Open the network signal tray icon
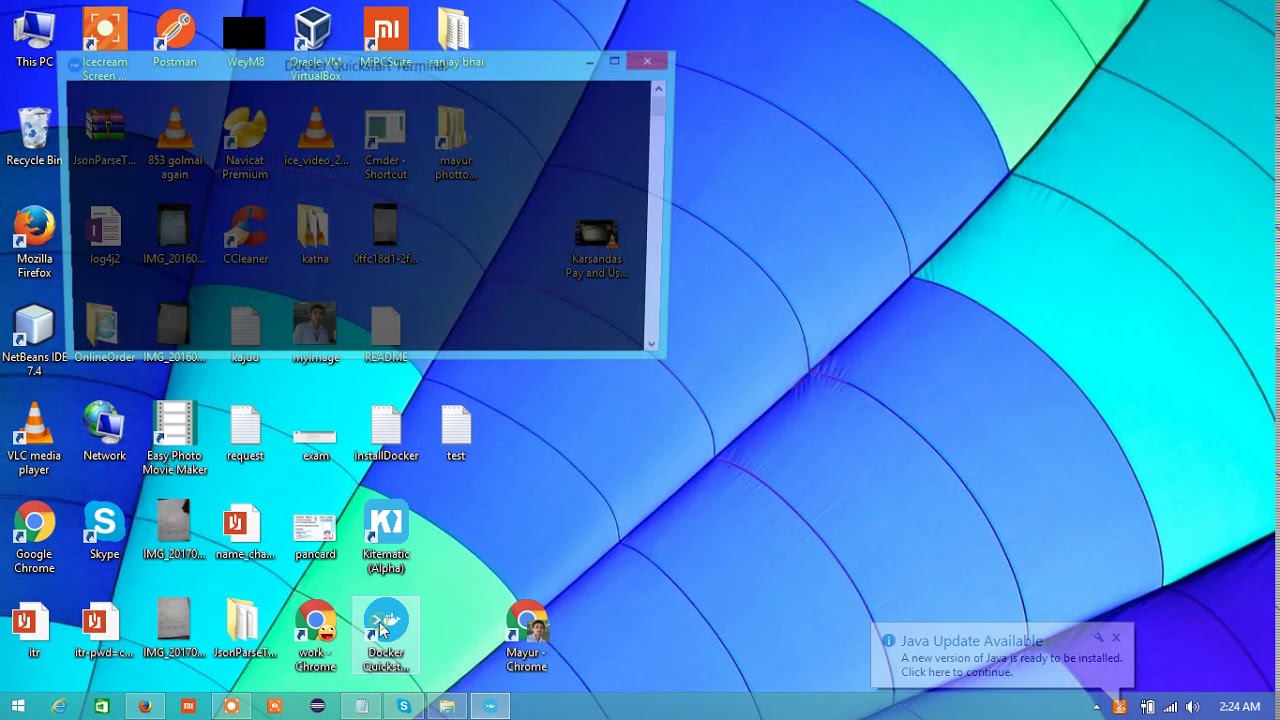This screenshot has height=720, width=1280. (1170, 707)
